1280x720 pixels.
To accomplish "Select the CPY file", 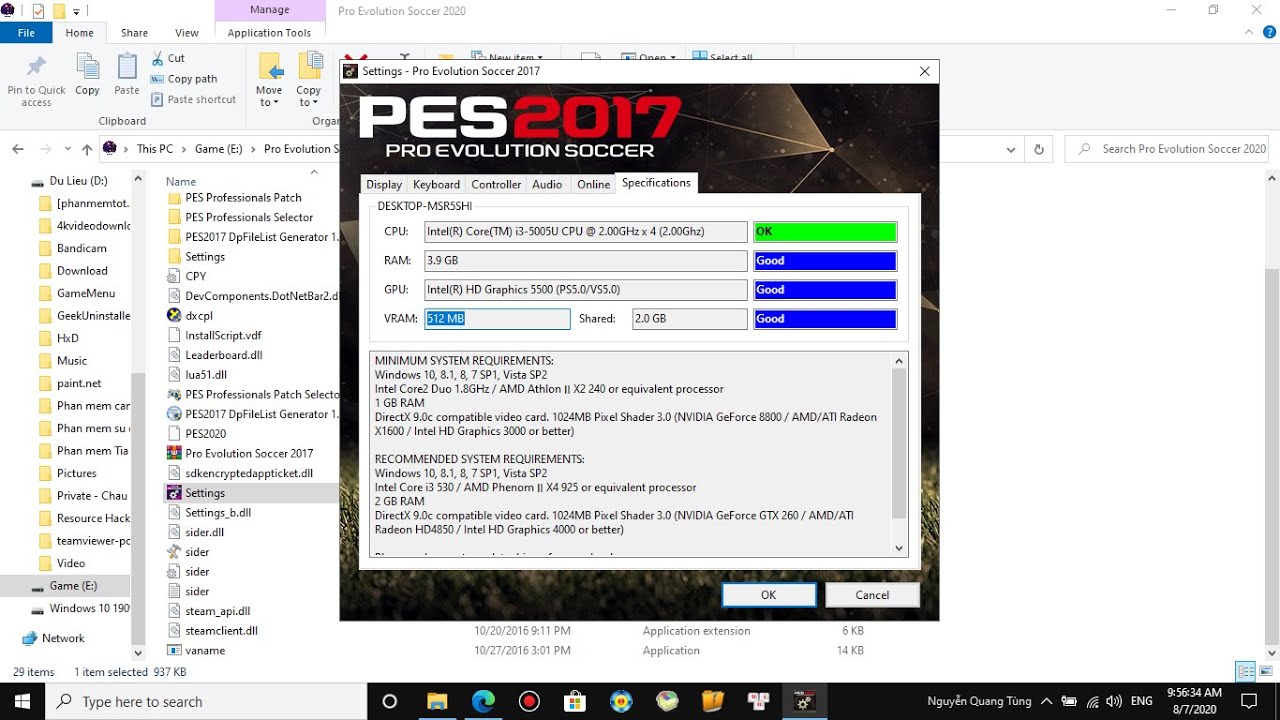I will pyautogui.click(x=196, y=276).
